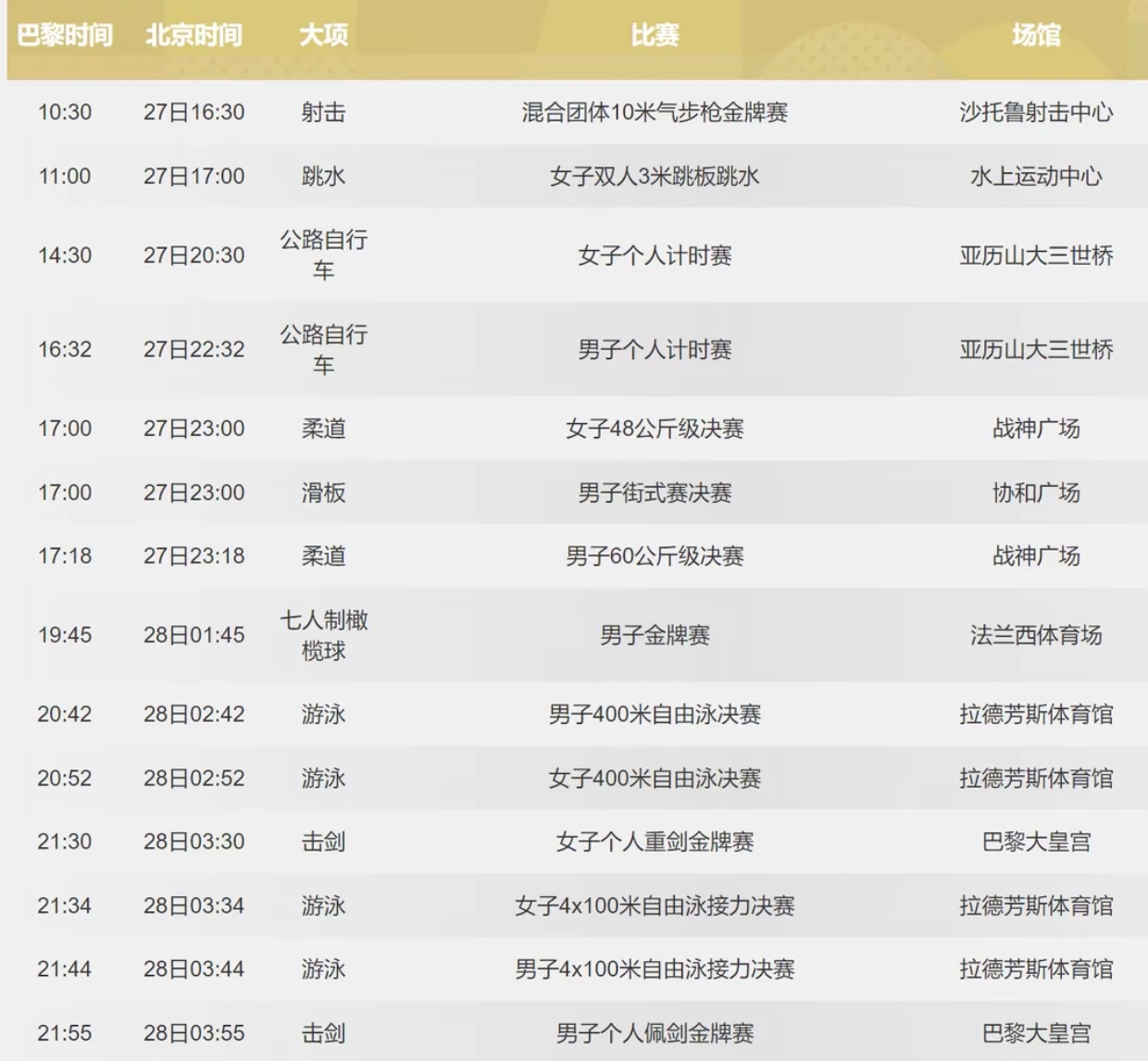
Task: Click the 男子街式赛决赛 skateboarding event
Action: tap(655, 493)
